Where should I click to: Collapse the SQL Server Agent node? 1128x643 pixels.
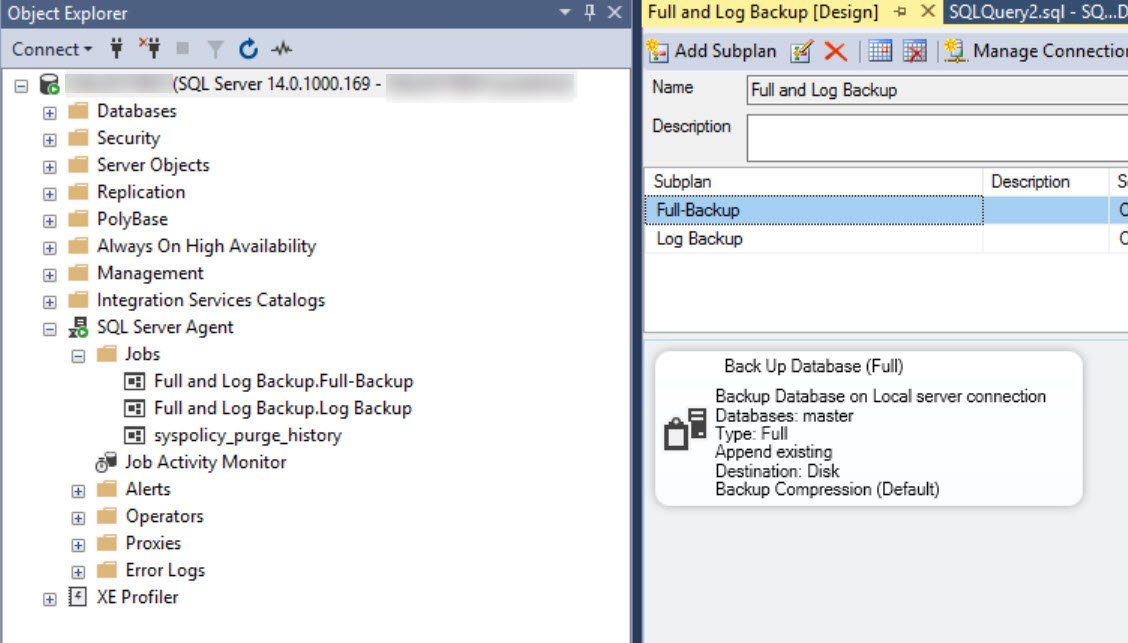(x=49, y=329)
